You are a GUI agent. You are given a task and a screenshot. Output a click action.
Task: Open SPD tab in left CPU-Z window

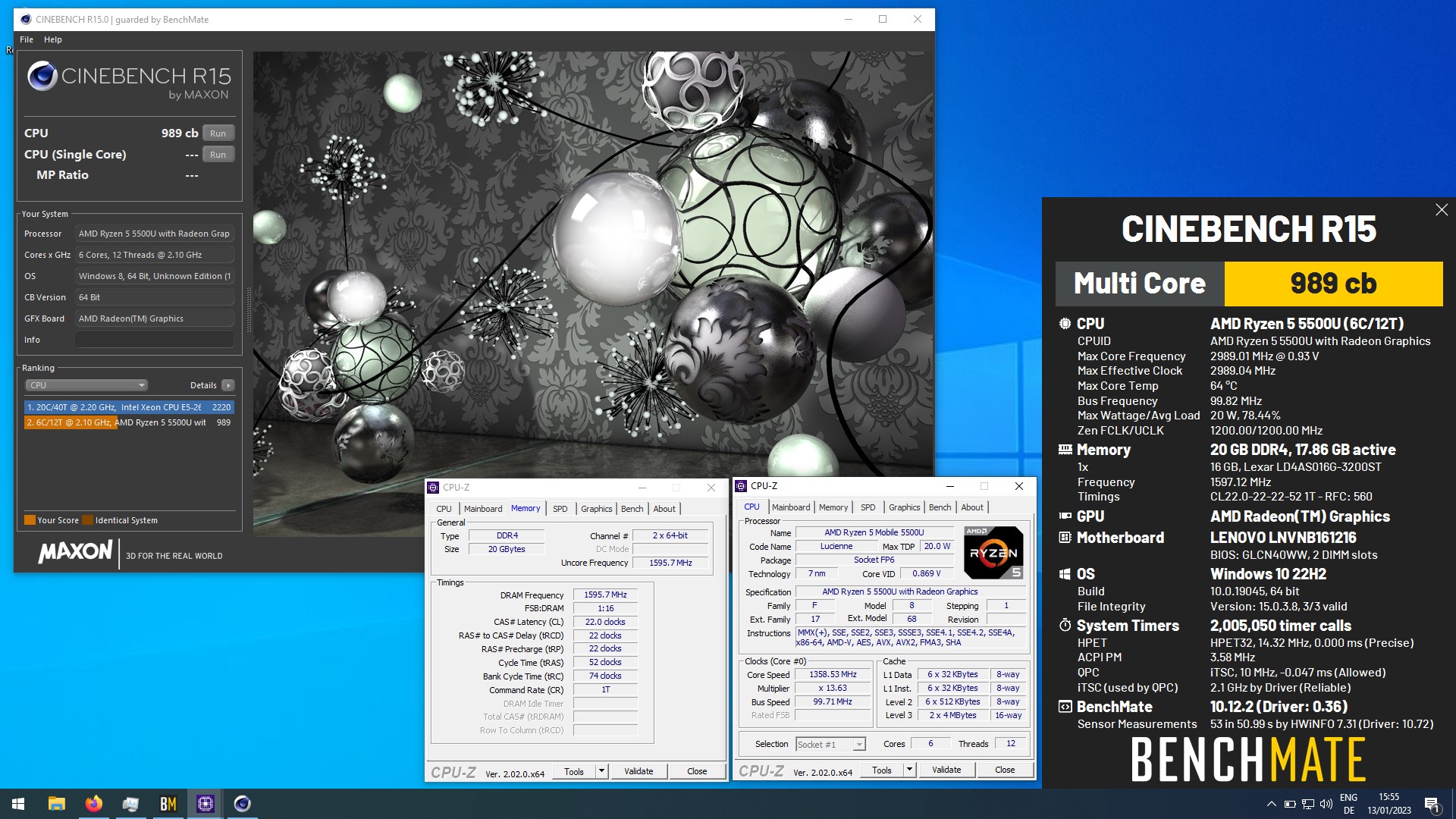pos(560,509)
